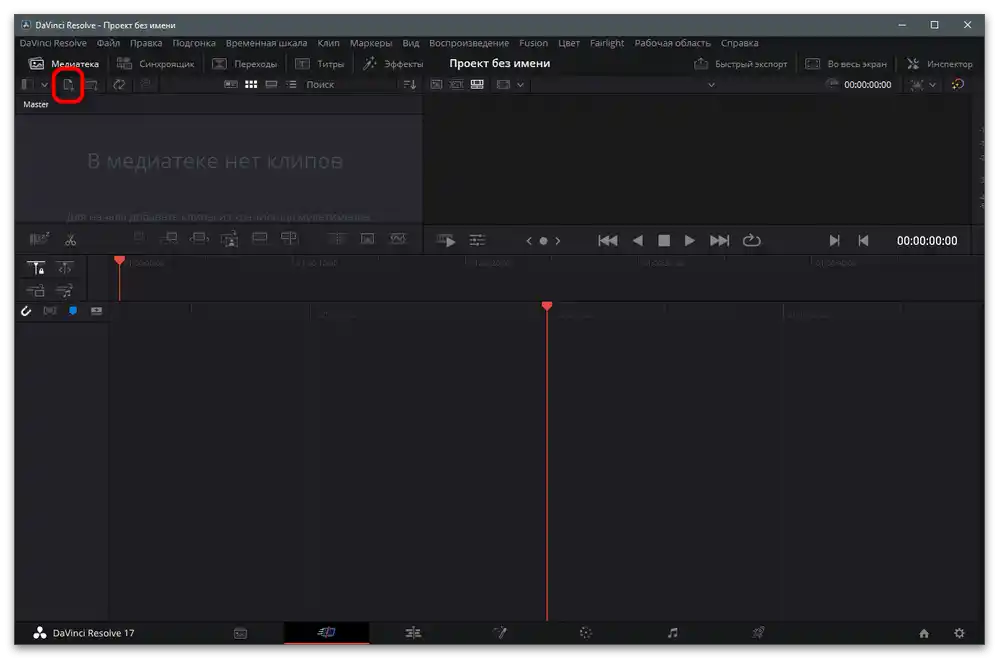Open the Подгонка menu
Screen dimensions: 999x659
pyautogui.click(x=194, y=43)
